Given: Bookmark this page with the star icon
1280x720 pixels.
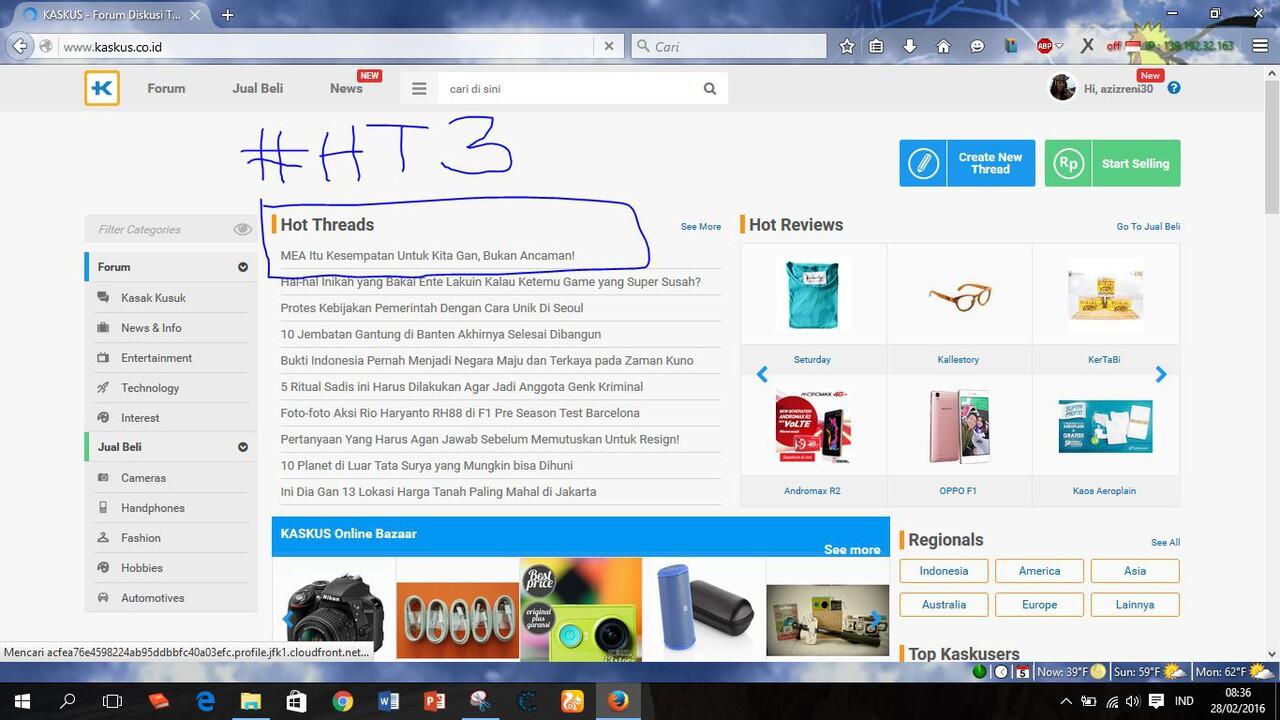Looking at the screenshot, I should [847, 46].
